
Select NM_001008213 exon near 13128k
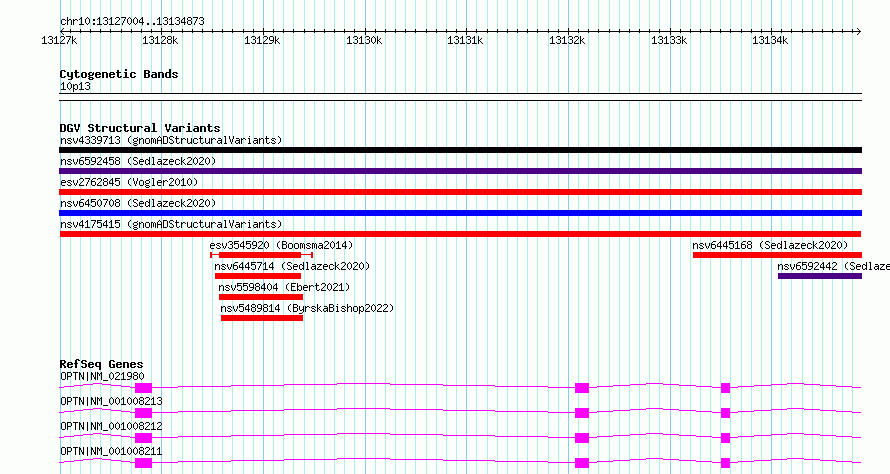point(144,413)
